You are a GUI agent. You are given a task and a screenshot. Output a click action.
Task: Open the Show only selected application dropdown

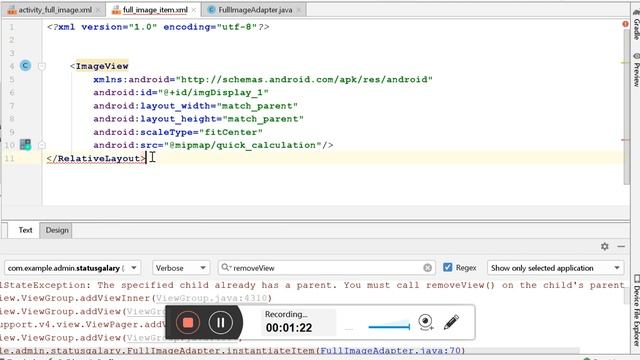tap(556, 268)
